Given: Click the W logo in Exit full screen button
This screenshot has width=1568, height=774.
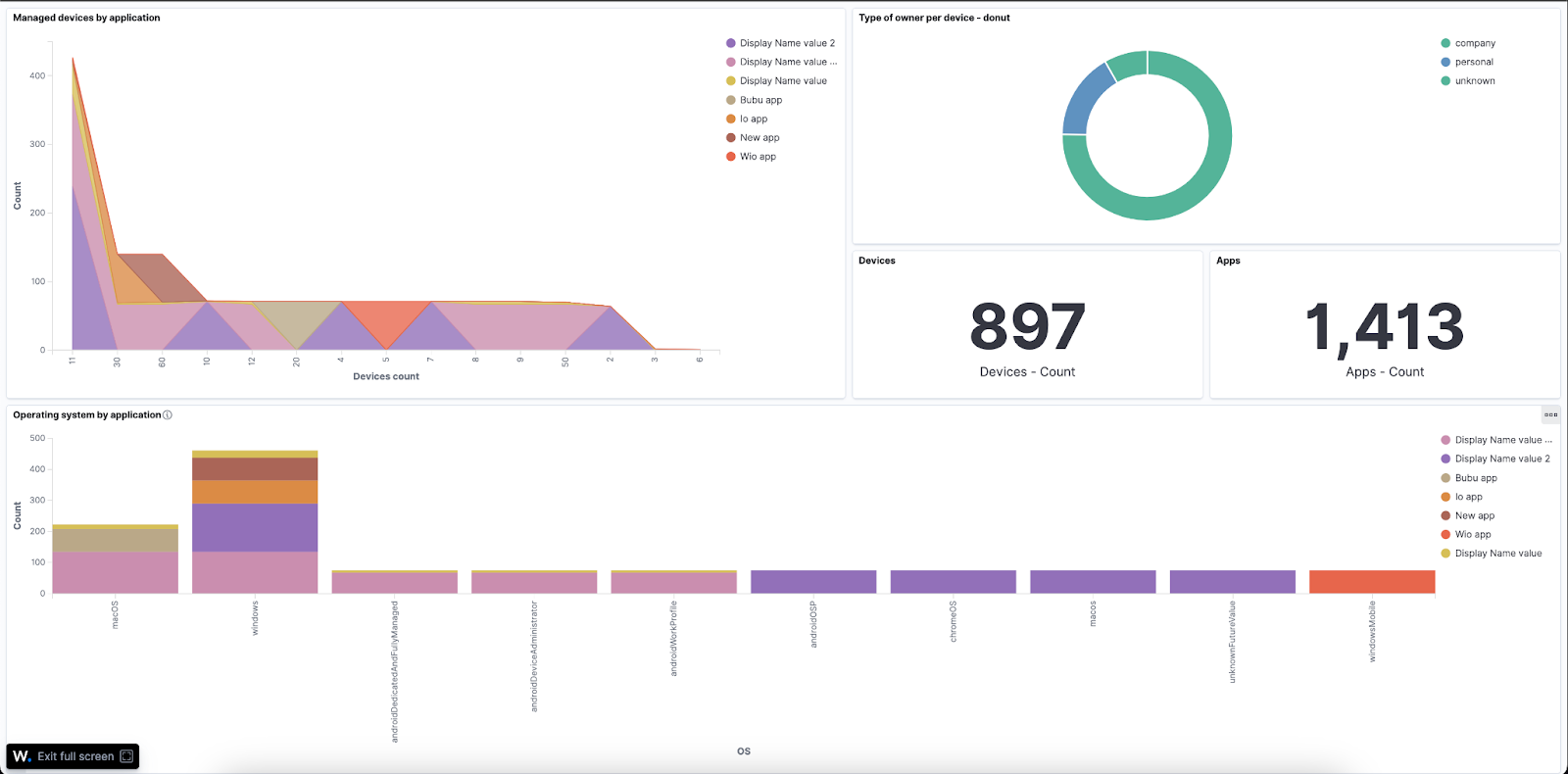Looking at the screenshot, I should point(22,756).
